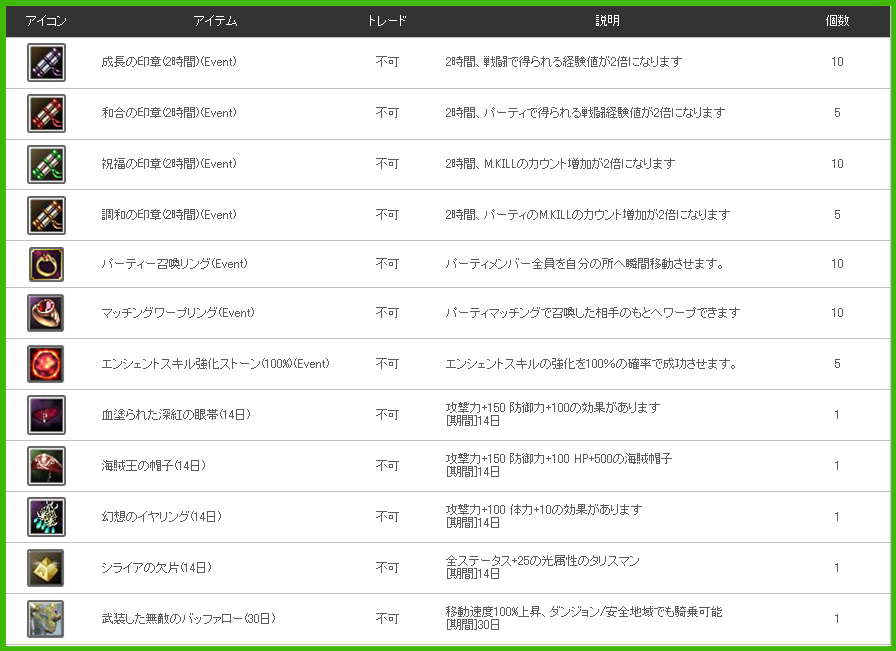Click the シライアの欠片 pyramid icon
This screenshot has height=651, width=896.
pos(46,568)
